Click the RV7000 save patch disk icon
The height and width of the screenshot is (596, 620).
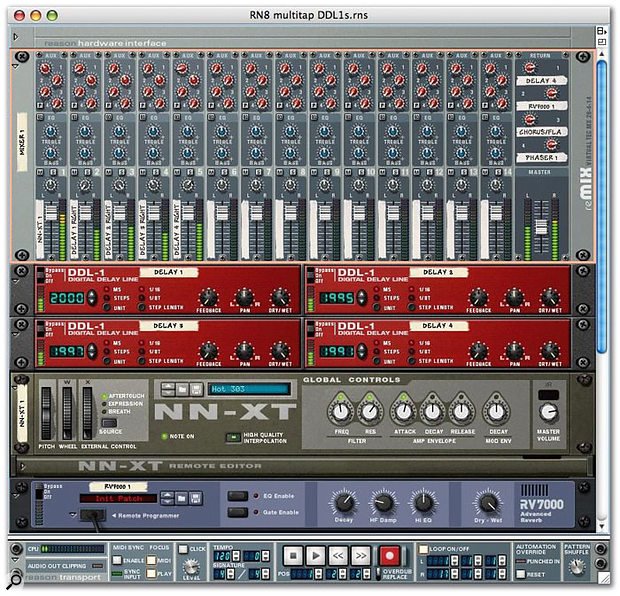[196, 498]
